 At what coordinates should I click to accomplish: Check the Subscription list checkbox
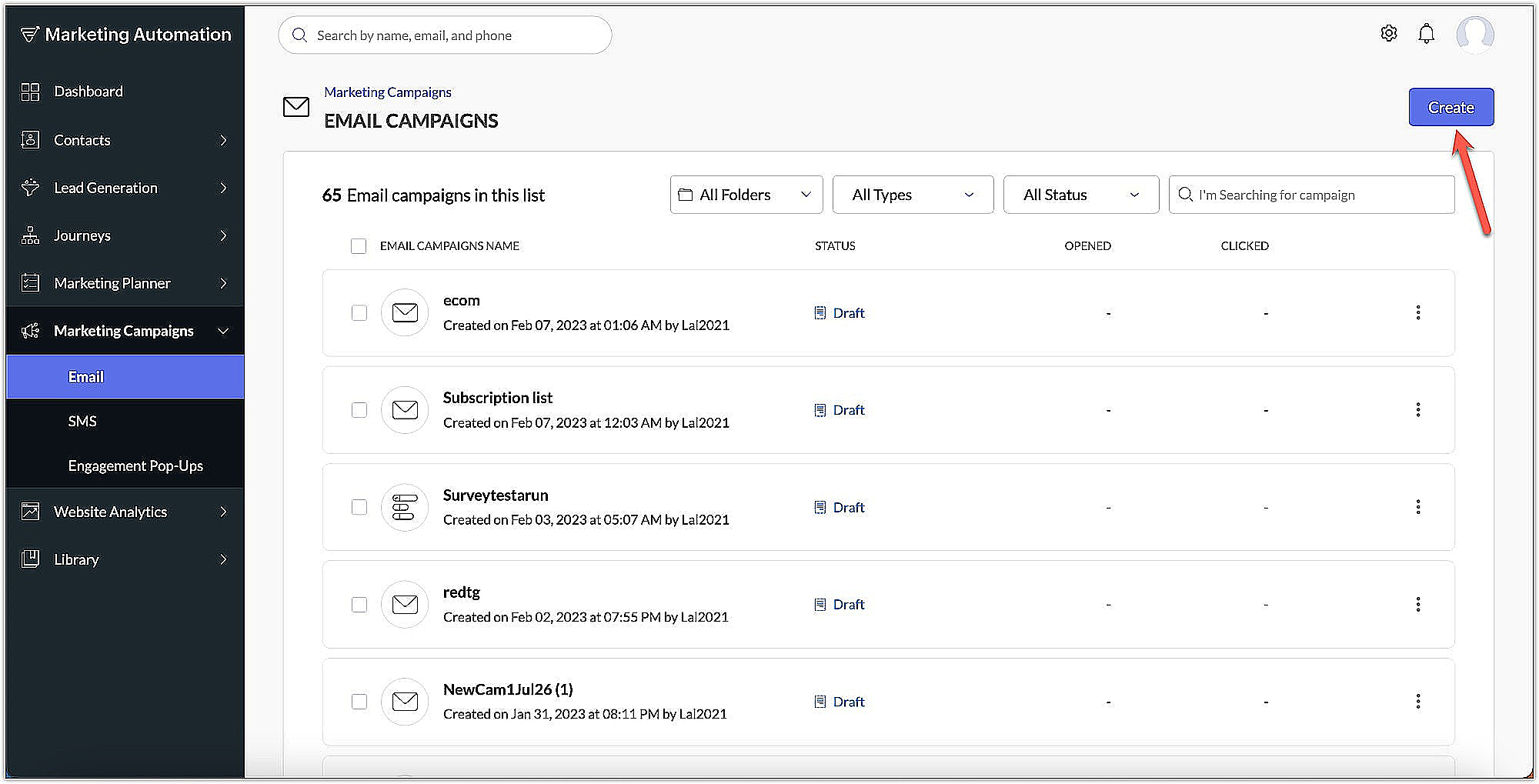(359, 410)
